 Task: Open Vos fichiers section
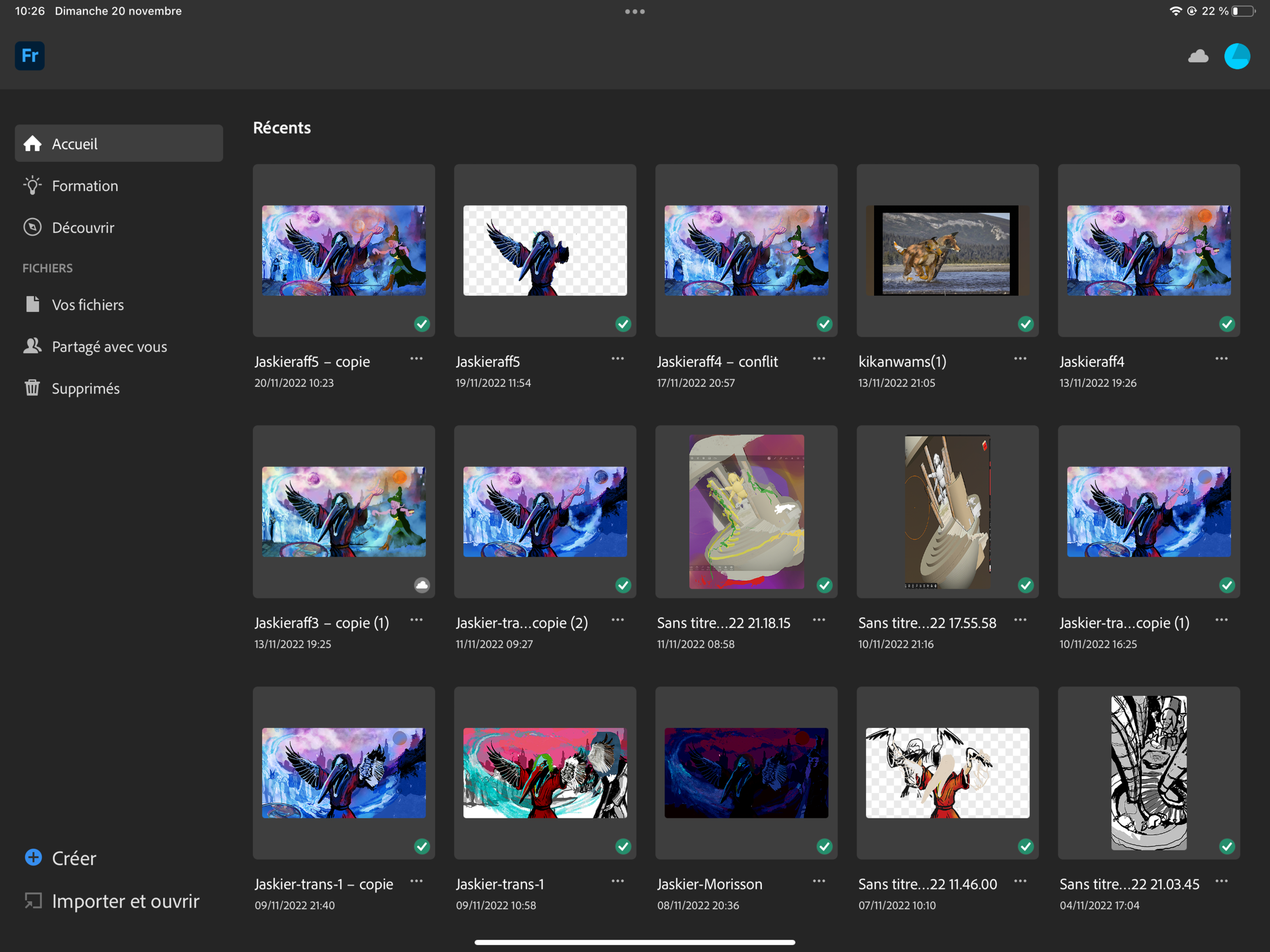[x=88, y=305]
